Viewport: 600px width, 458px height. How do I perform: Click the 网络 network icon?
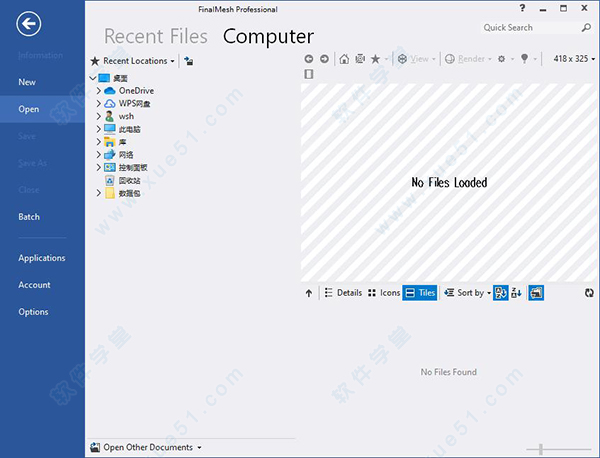110,155
